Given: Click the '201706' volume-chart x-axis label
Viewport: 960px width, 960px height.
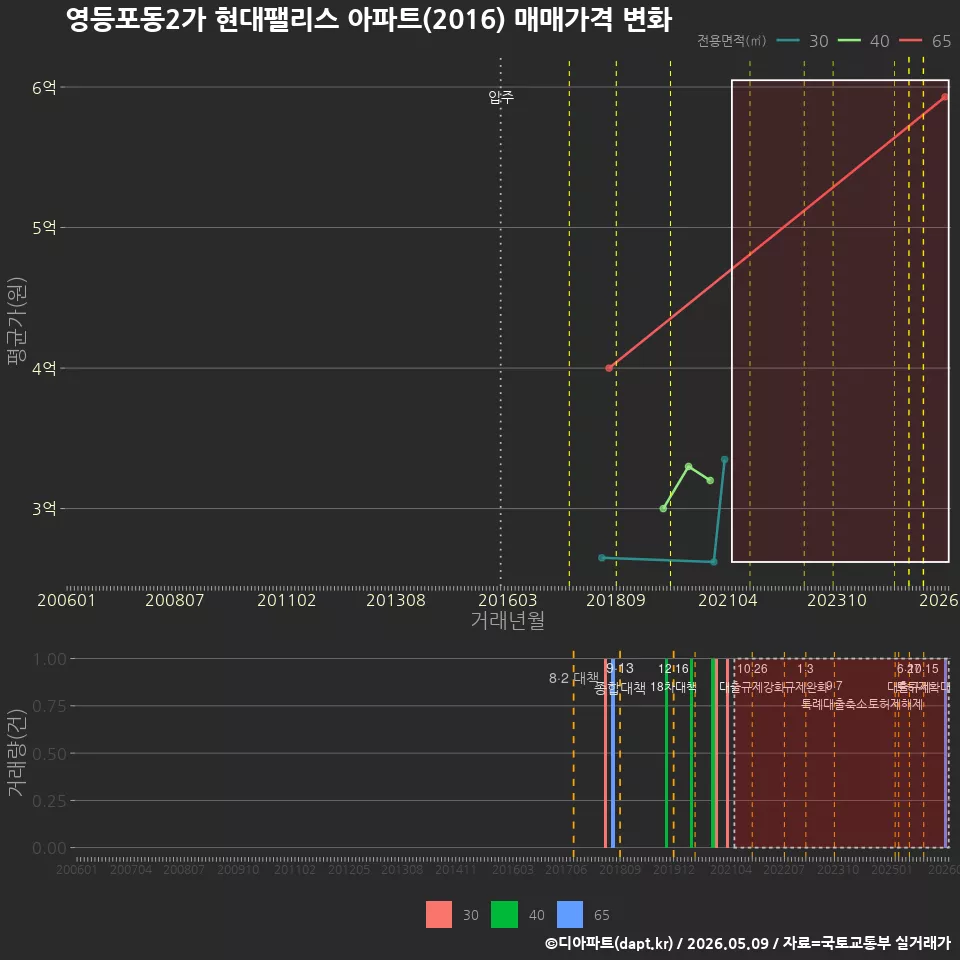Looking at the screenshot, I should tap(566, 870).
